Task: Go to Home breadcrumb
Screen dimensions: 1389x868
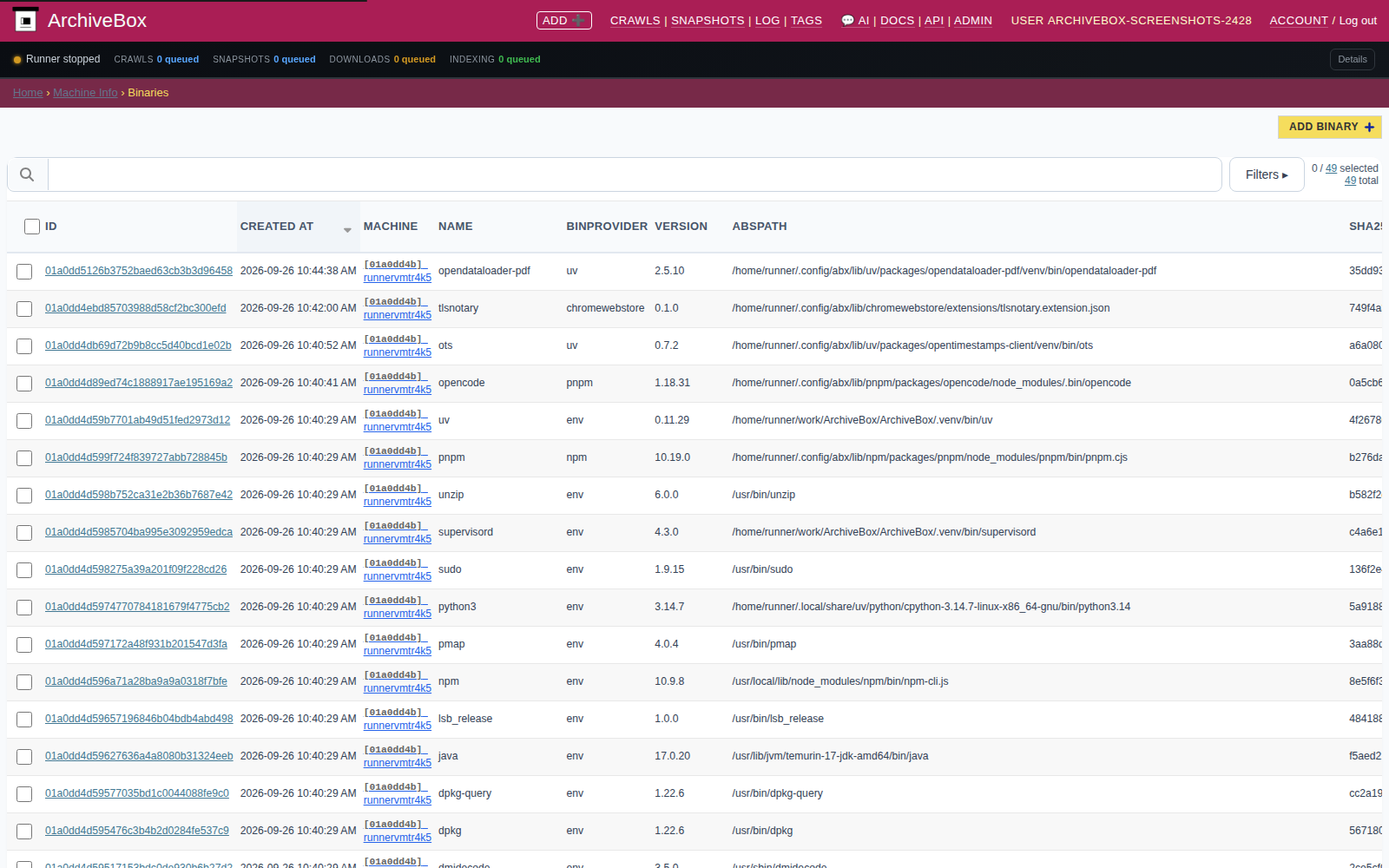Action: [x=28, y=93]
